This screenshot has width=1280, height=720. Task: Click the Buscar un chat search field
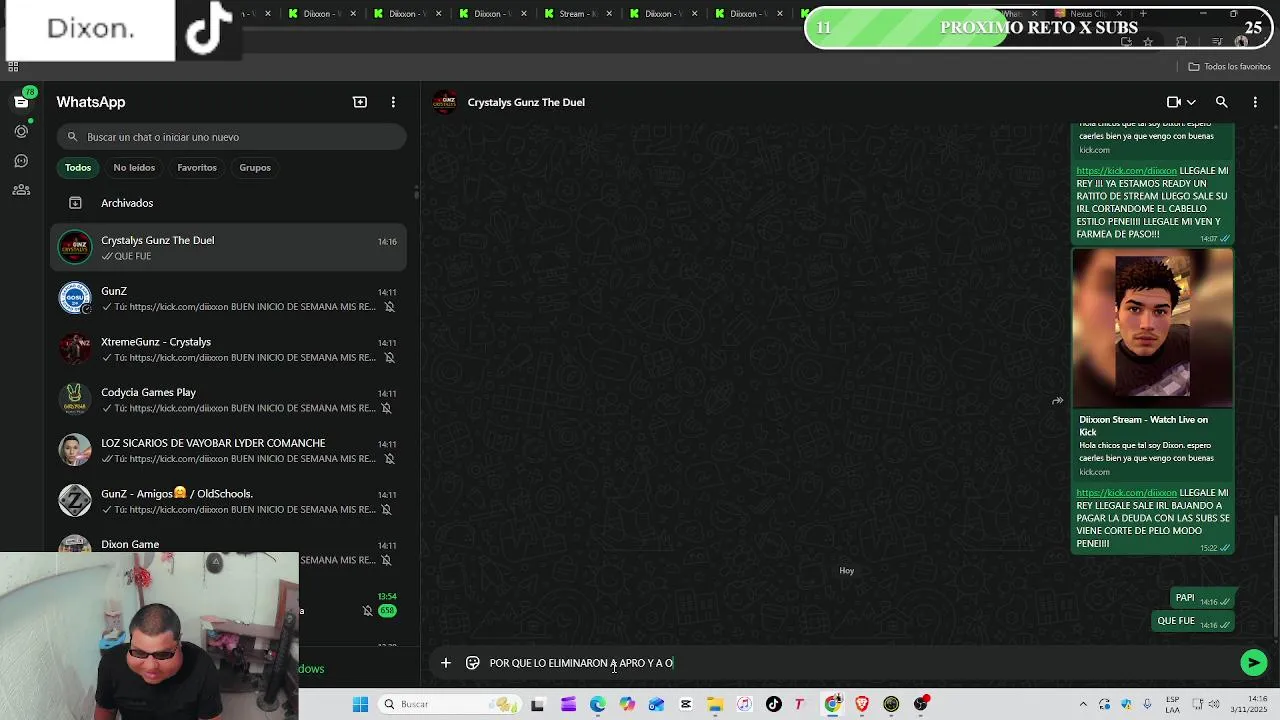tap(231, 137)
